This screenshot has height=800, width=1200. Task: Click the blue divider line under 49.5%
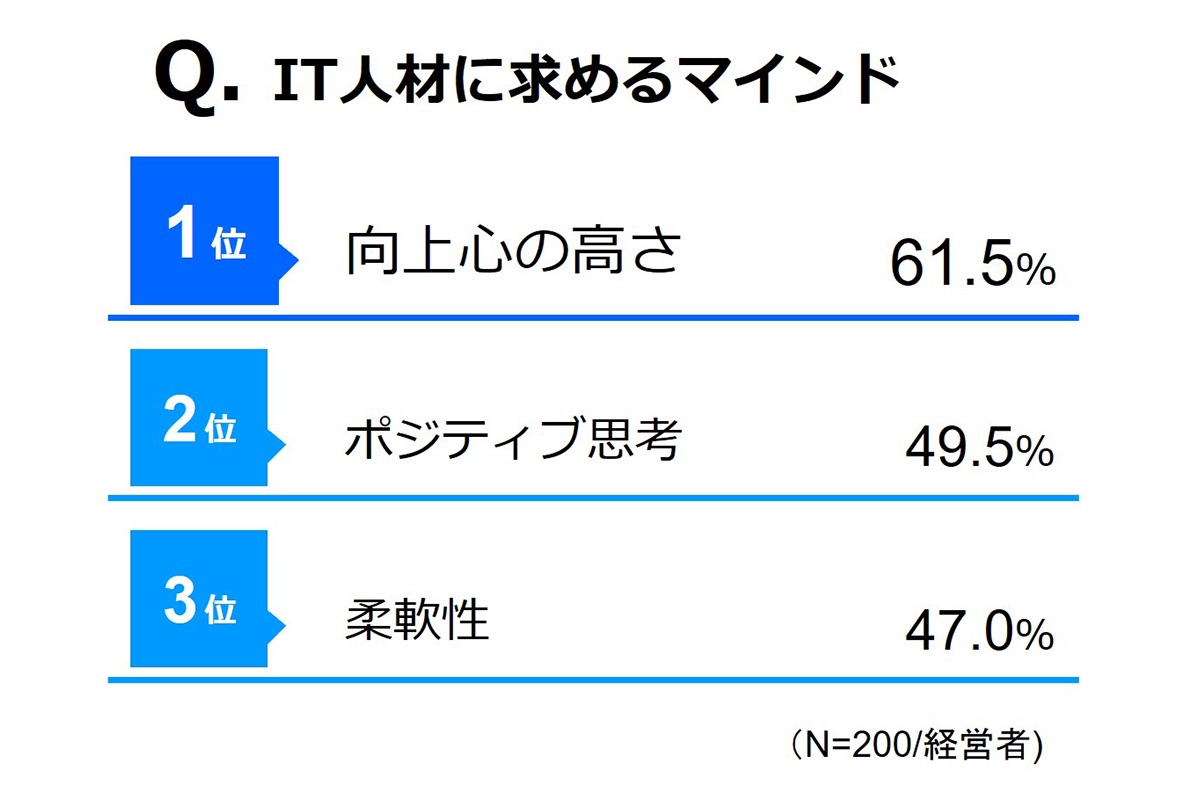[x=593, y=498]
